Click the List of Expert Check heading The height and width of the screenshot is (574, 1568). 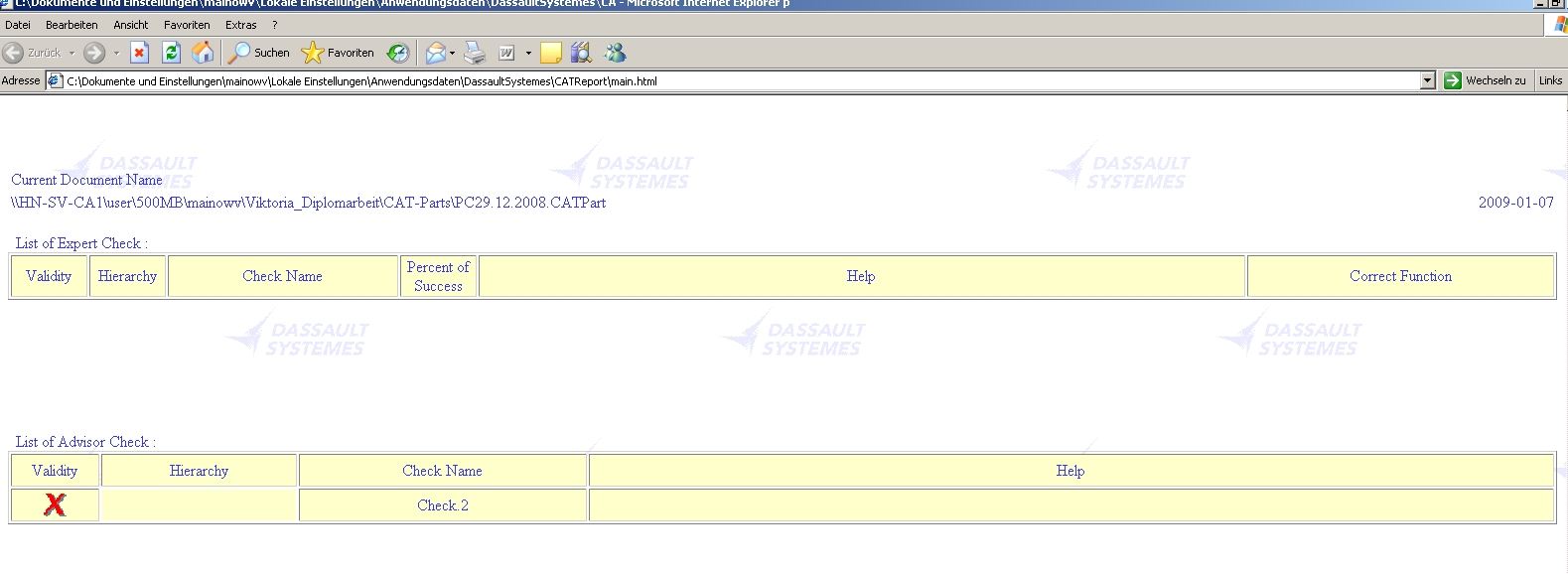click(x=81, y=243)
